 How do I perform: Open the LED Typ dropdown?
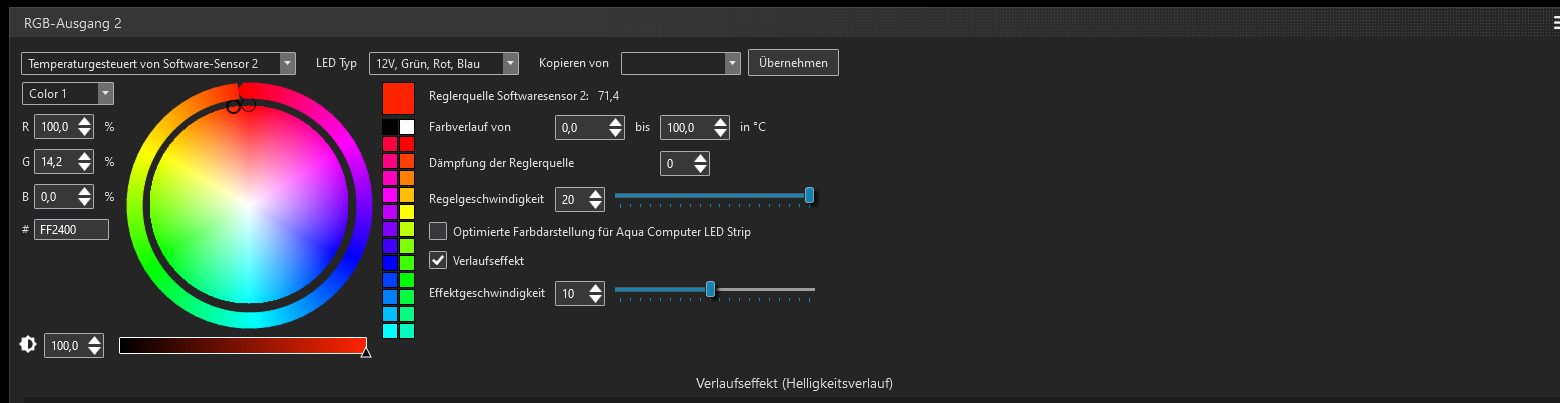click(444, 63)
